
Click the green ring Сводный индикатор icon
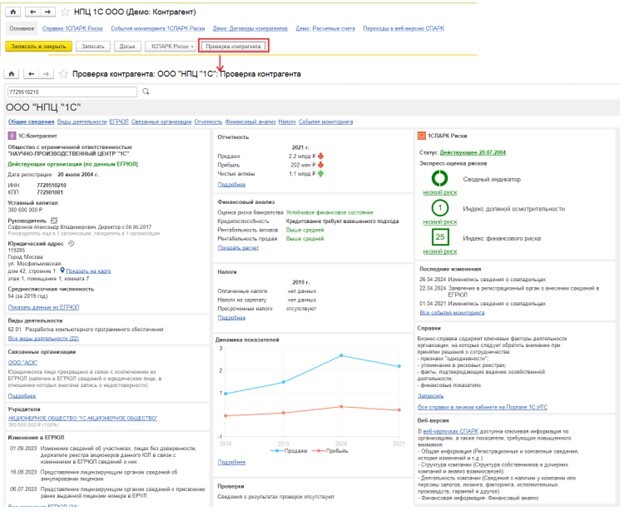pyautogui.click(x=440, y=178)
